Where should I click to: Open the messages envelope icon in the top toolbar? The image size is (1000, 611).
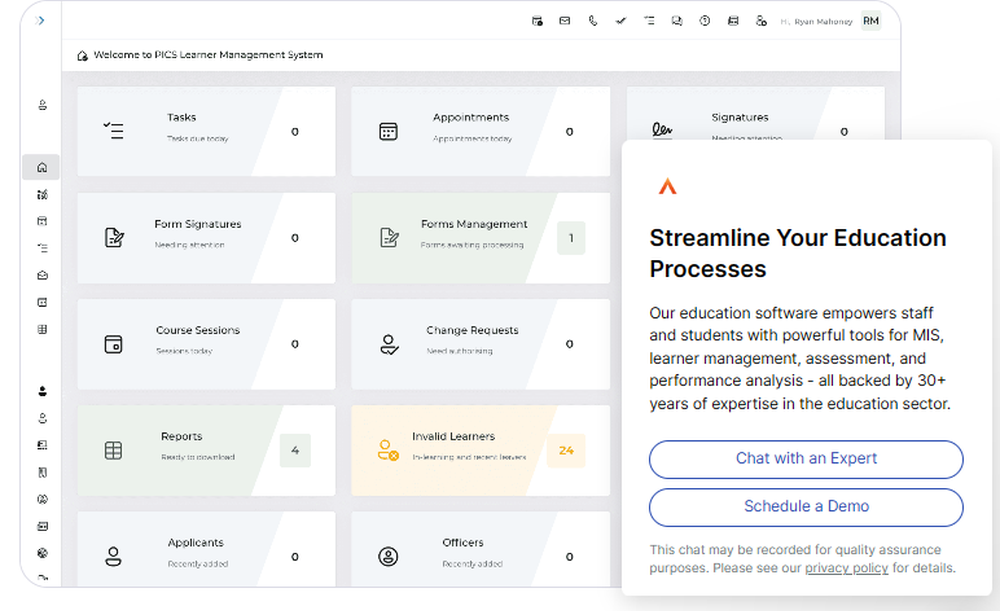pos(564,20)
